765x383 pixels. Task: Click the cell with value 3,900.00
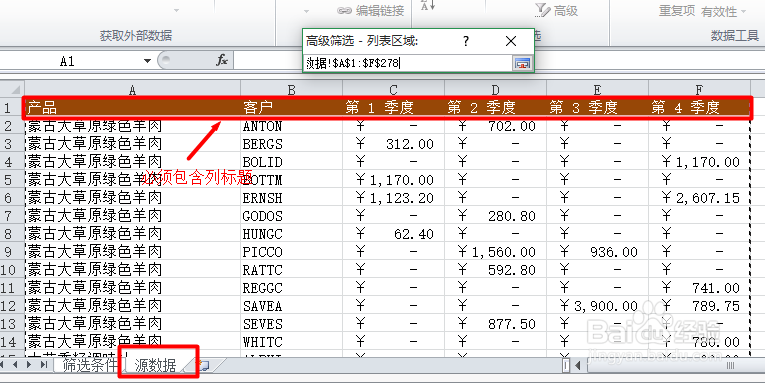point(597,306)
